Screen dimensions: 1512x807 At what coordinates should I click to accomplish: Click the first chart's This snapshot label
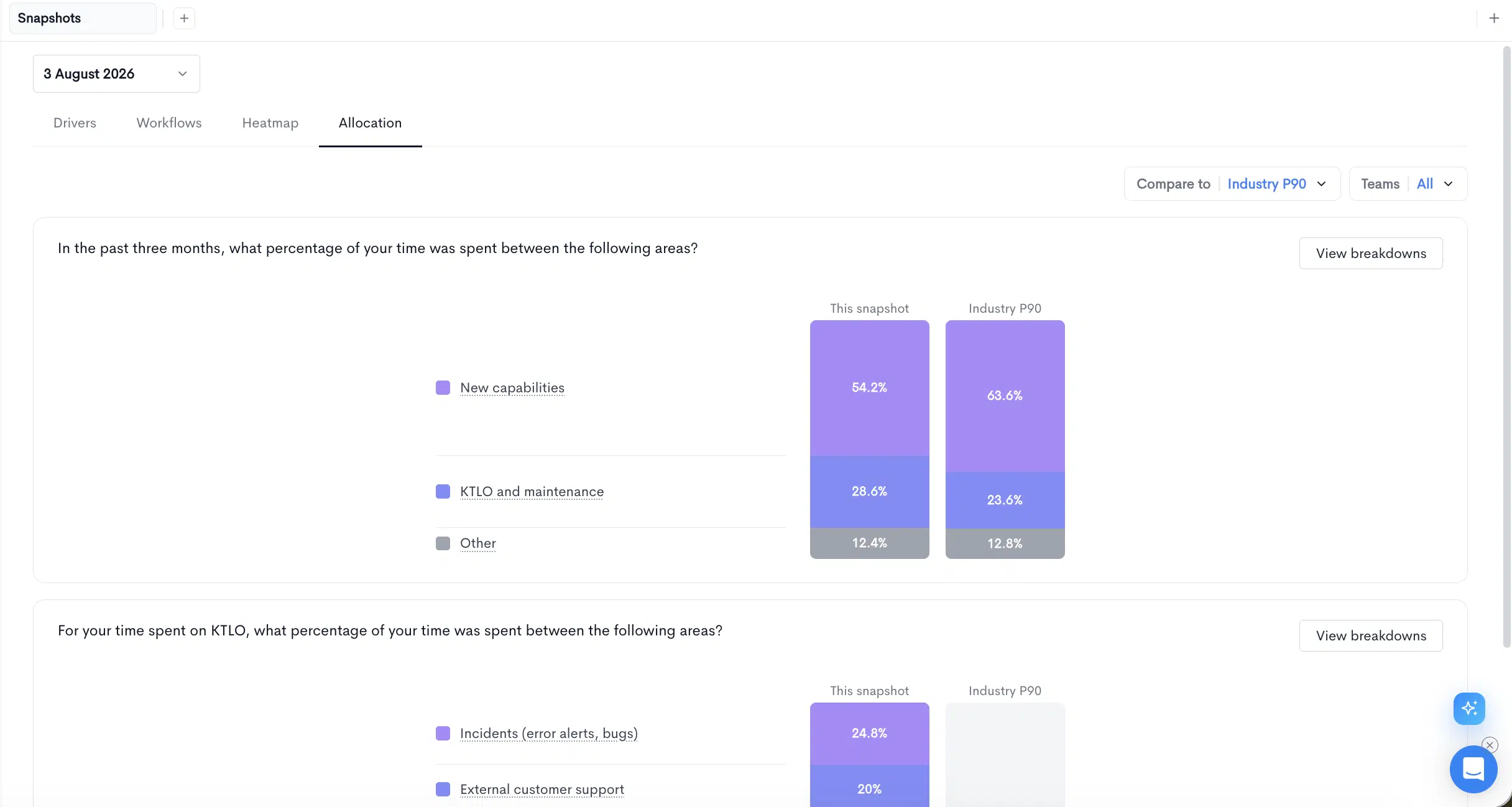click(869, 308)
